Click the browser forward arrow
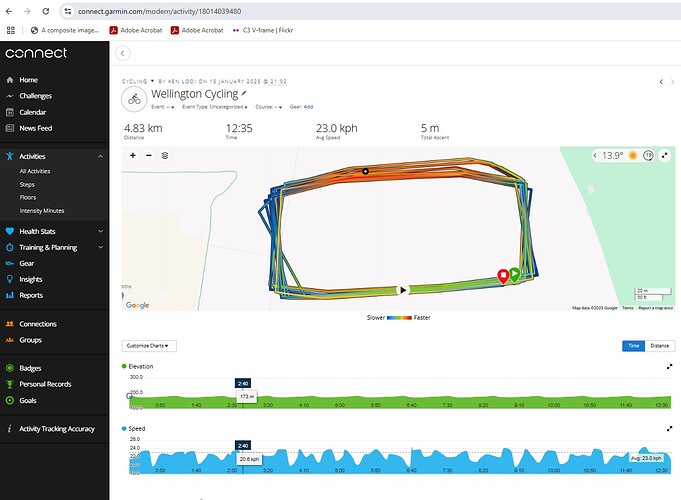This screenshot has width=681, height=500. pyautogui.click(x=27, y=11)
